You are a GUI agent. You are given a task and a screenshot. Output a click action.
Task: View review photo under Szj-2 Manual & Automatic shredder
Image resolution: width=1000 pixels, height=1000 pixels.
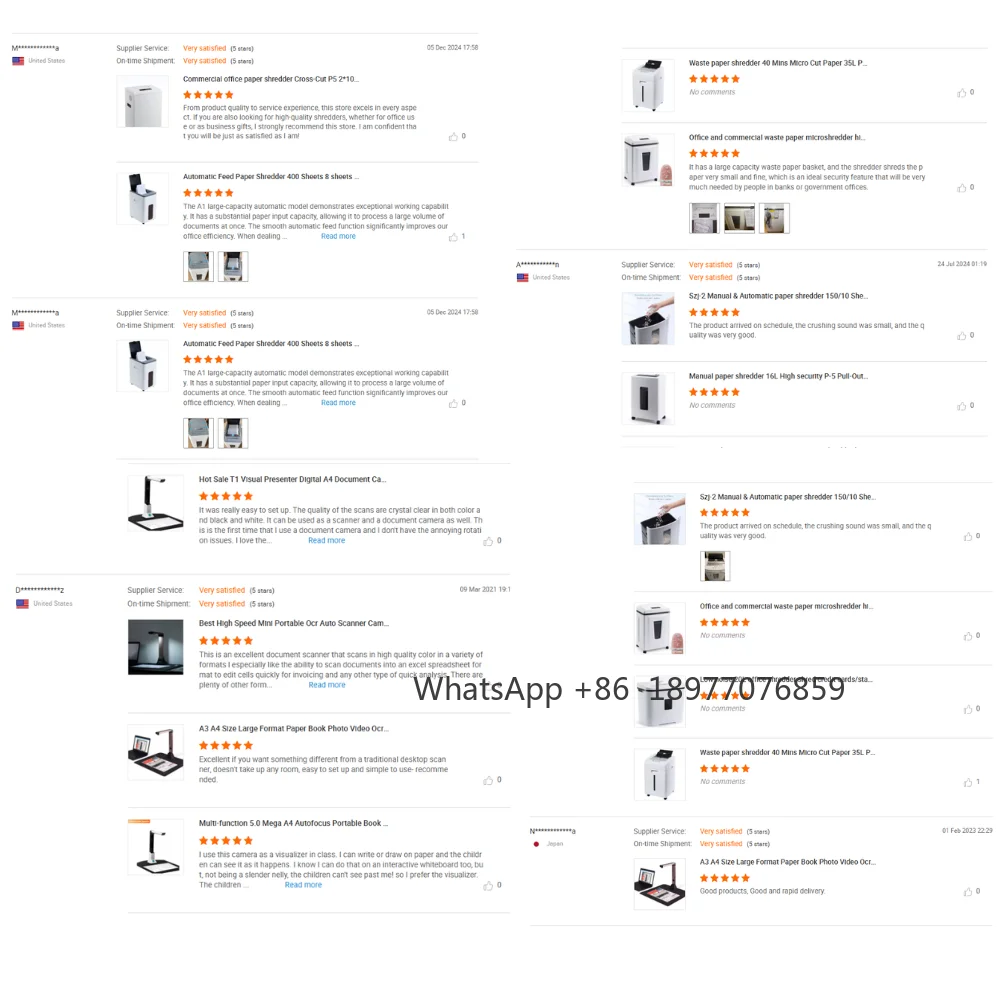(x=715, y=566)
